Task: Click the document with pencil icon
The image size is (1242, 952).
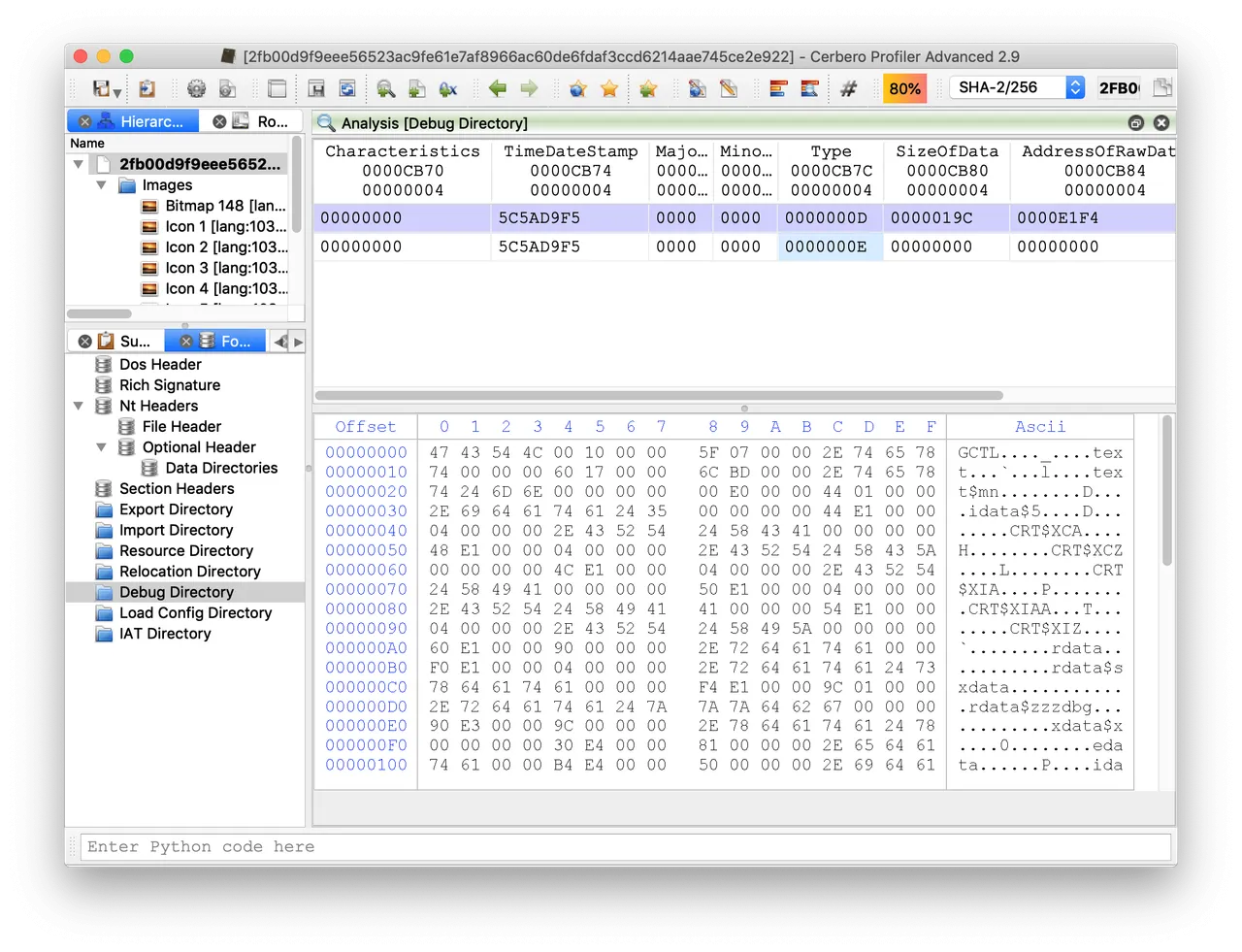Action: coord(729,88)
